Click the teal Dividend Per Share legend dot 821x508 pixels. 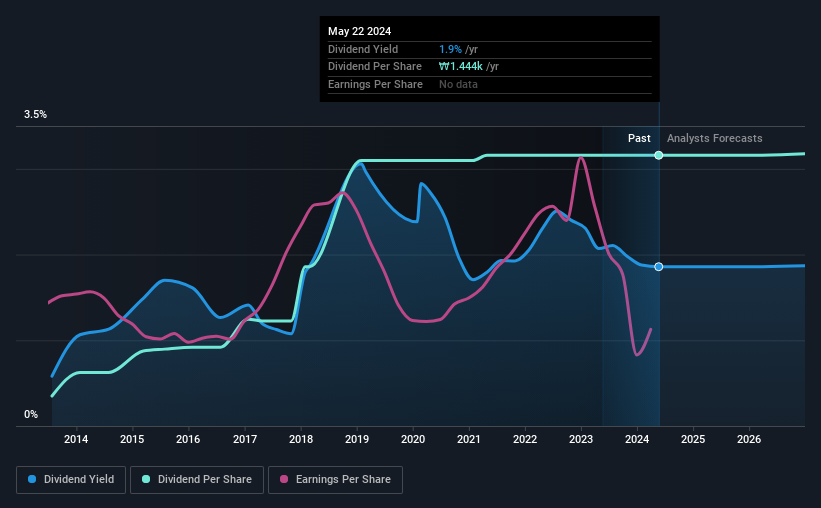146,479
